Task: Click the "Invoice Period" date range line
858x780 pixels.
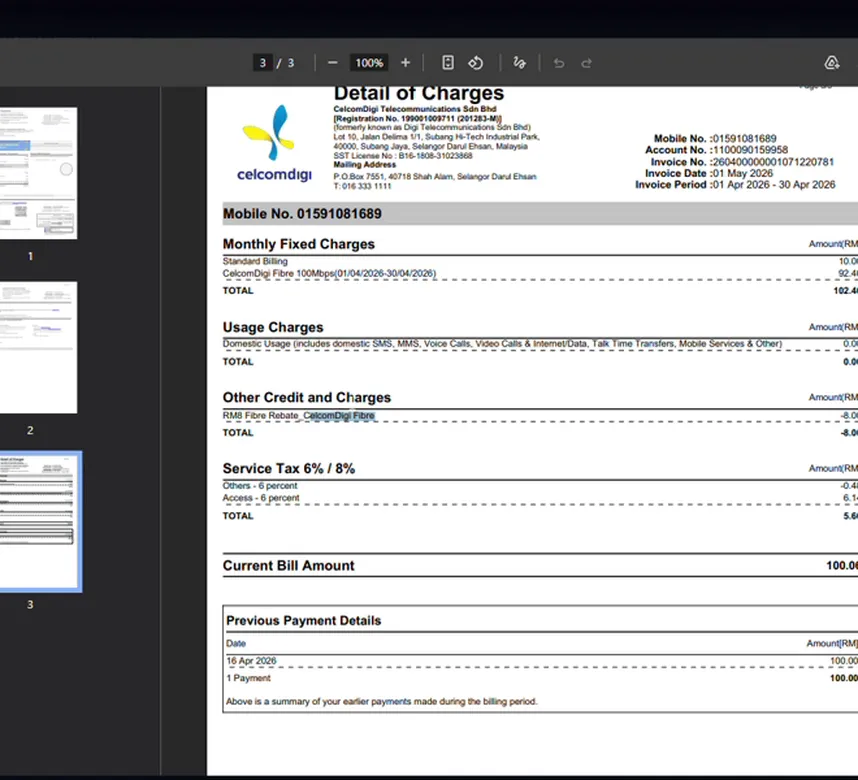Action: tap(735, 185)
